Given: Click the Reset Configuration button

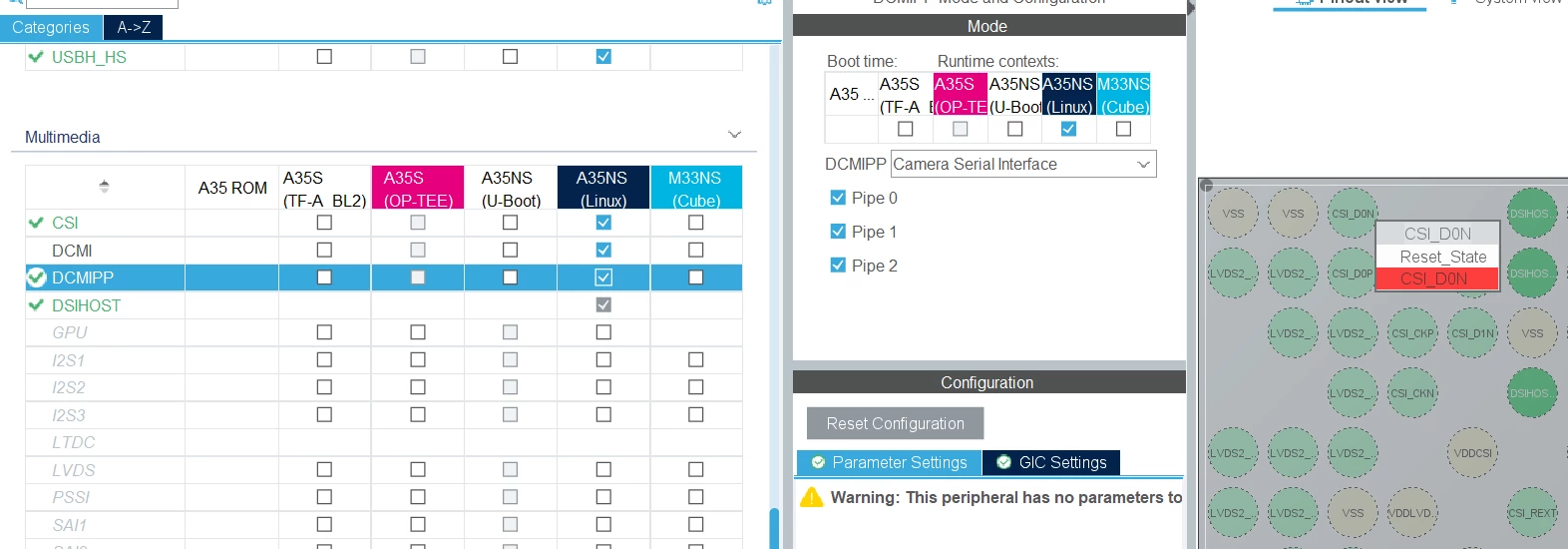Looking at the screenshot, I should pyautogui.click(x=895, y=423).
